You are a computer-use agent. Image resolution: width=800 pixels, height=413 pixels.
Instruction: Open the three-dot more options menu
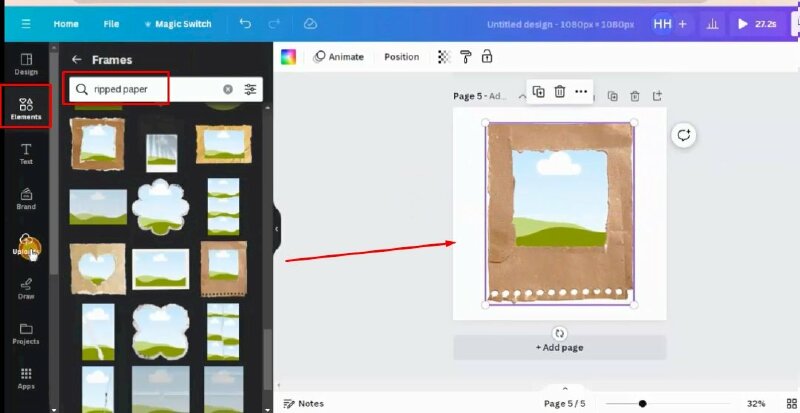point(581,91)
